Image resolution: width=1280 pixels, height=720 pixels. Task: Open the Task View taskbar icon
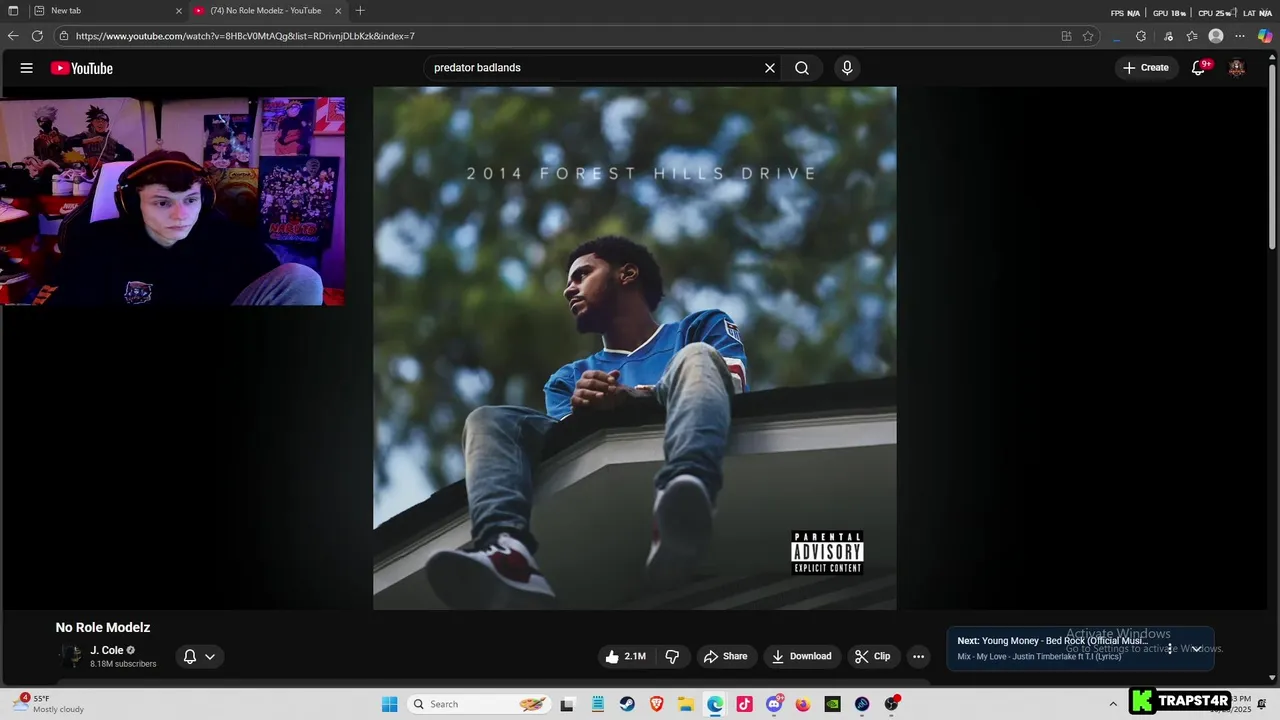point(568,704)
